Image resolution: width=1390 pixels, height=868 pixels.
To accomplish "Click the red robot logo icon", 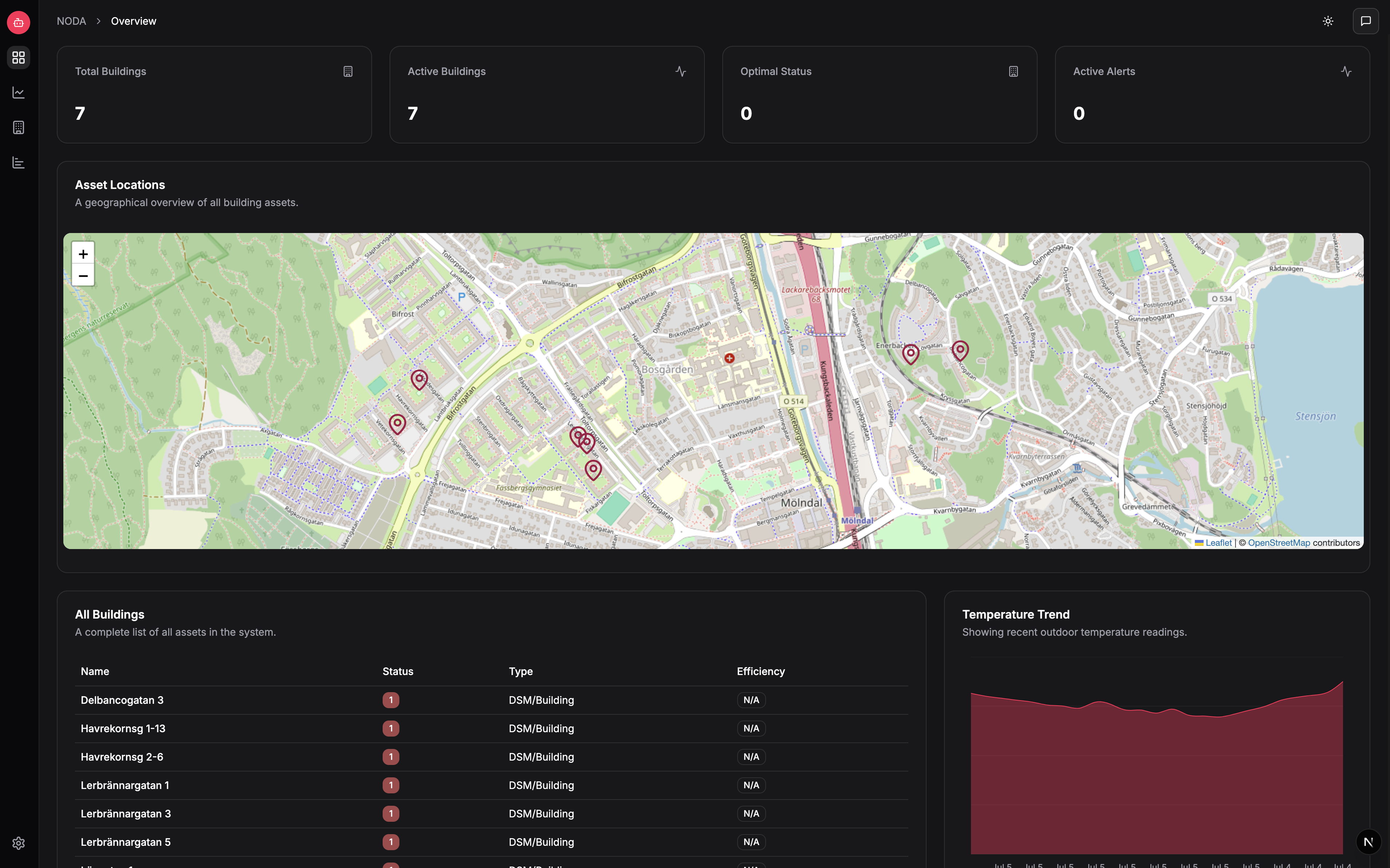I will click(x=18, y=22).
